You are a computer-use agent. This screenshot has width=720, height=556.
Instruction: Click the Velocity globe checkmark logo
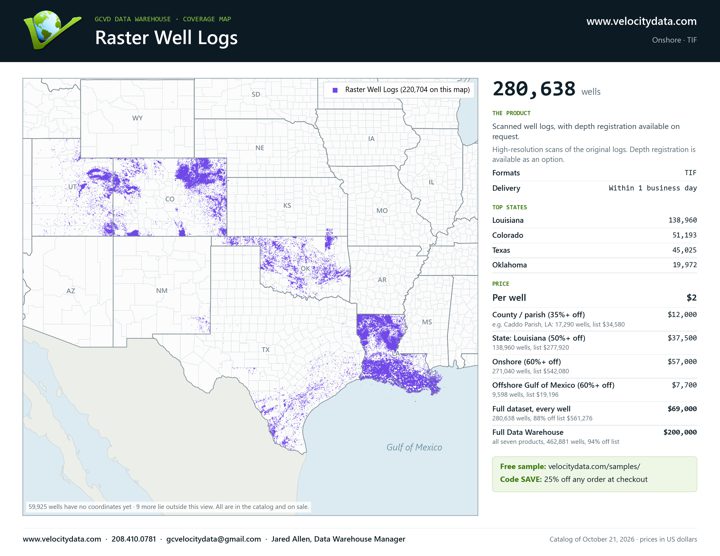pyautogui.click(x=52, y=29)
